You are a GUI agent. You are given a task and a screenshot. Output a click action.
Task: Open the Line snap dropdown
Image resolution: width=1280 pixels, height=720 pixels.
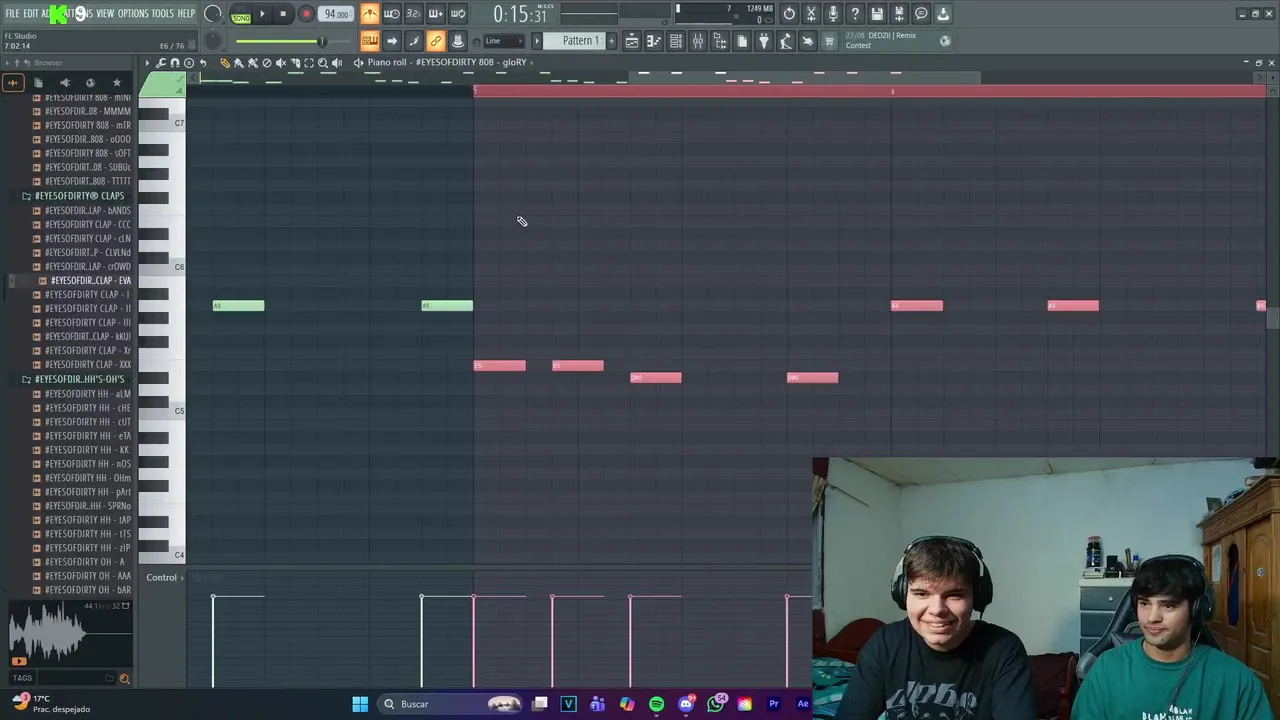504,41
